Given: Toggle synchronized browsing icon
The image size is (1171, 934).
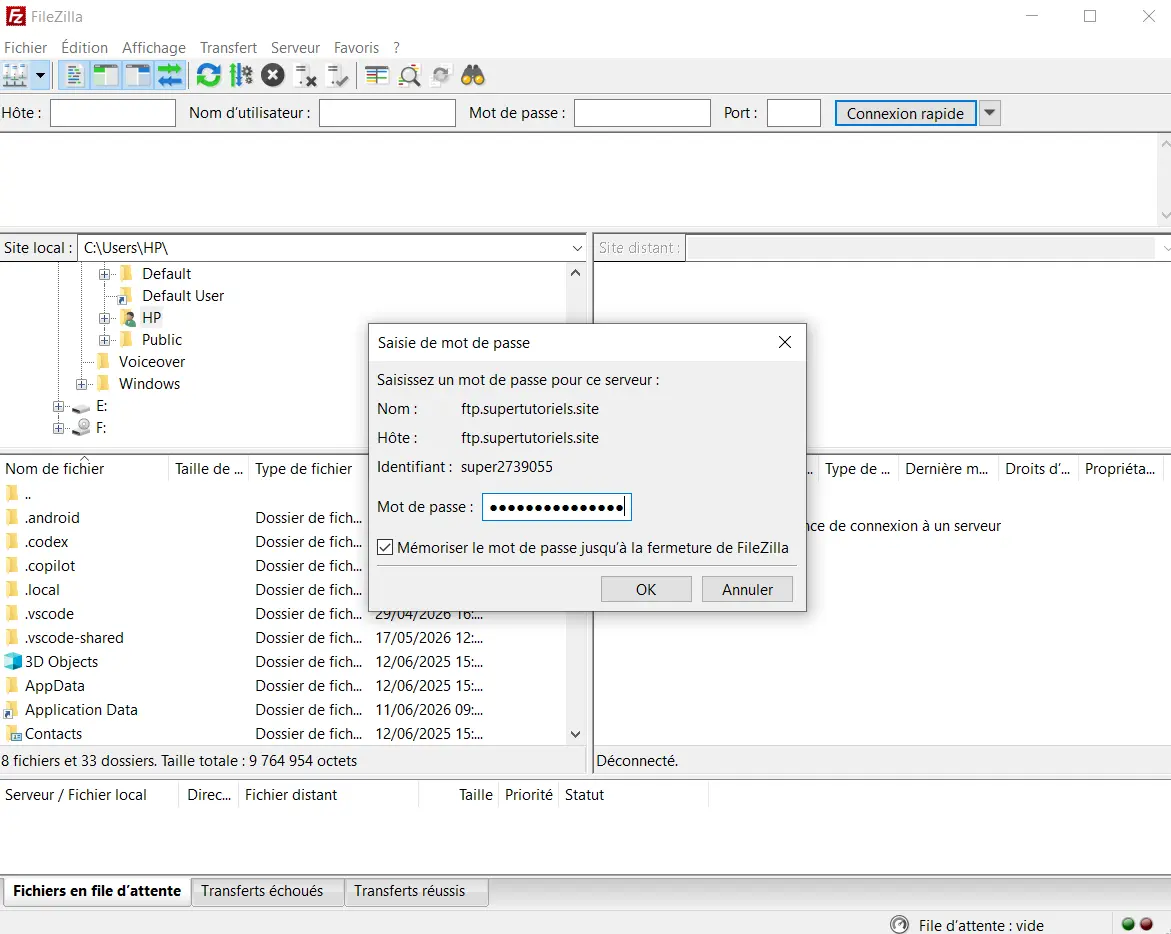Looking at the screenshot, I should click(441, 75).
